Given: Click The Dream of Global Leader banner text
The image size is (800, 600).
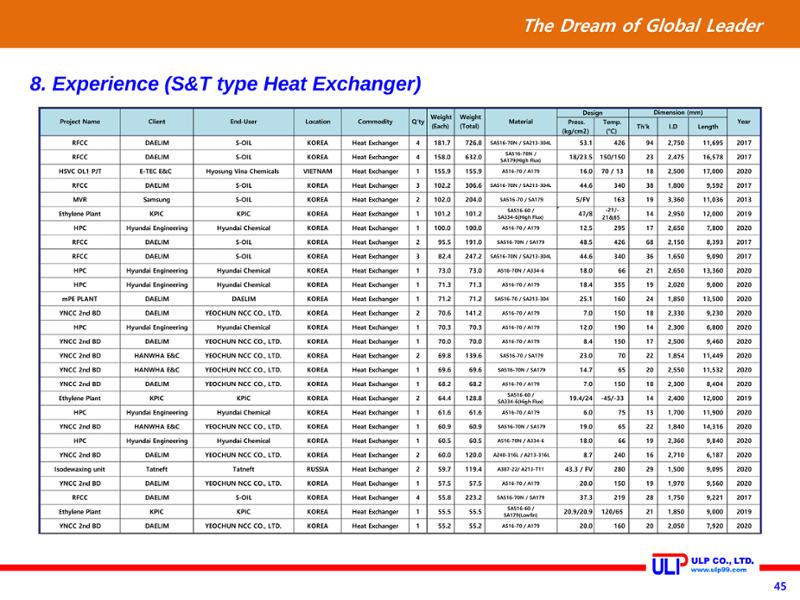Looking at the screenshot, I should [643, 26].
